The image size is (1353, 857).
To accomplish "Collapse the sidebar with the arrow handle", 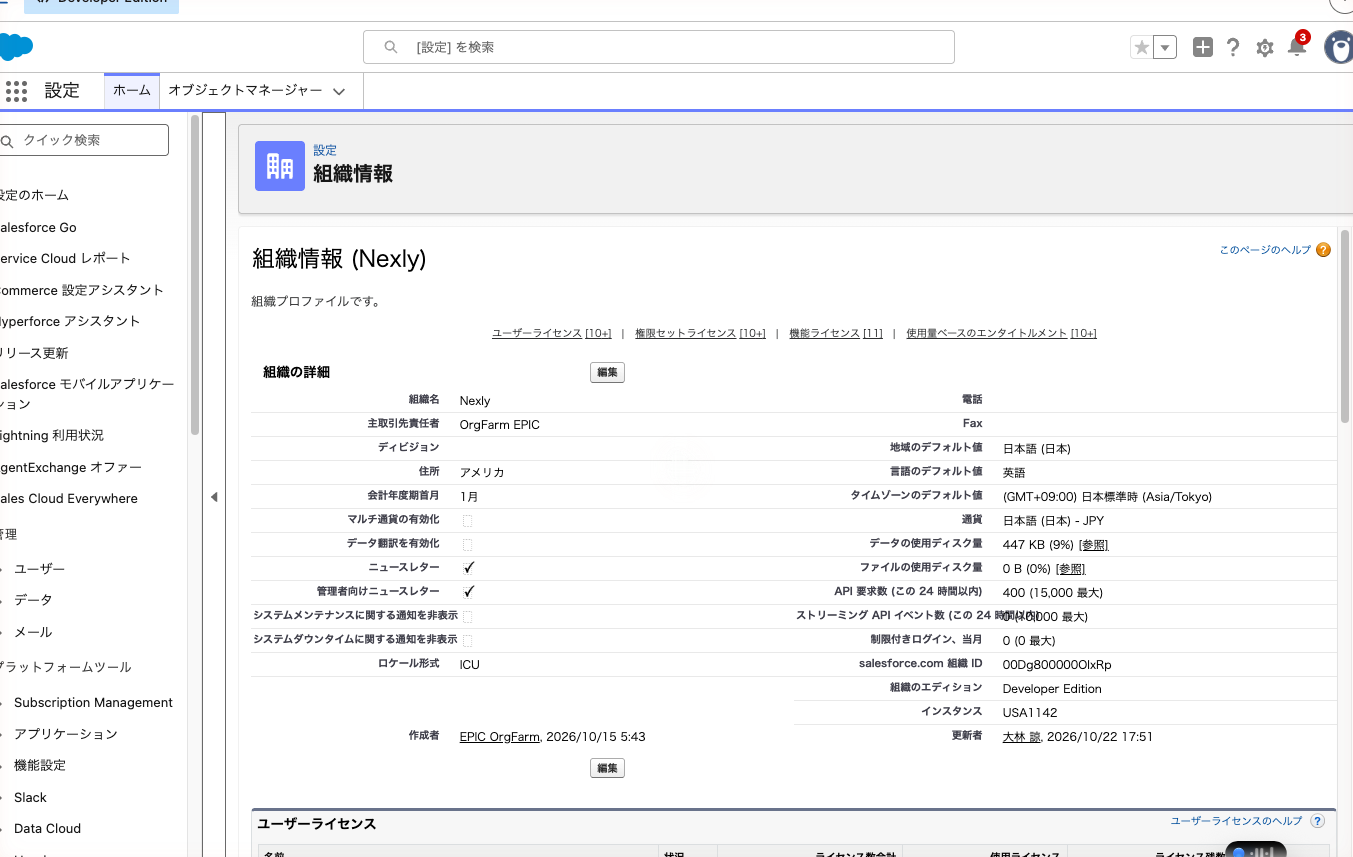I will coord(214,497).
